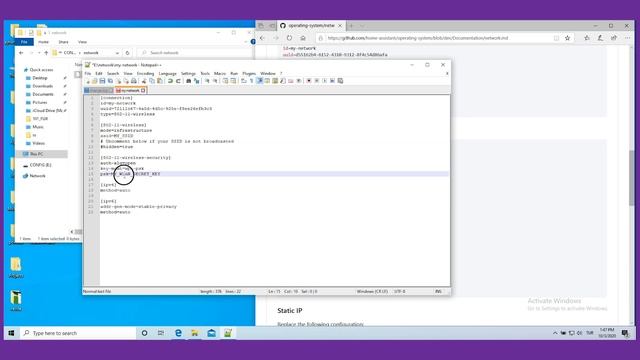This screenshot has width=640, height=360.
Task: Click the Back arrow in File Explorer
Action: [21, 53]
